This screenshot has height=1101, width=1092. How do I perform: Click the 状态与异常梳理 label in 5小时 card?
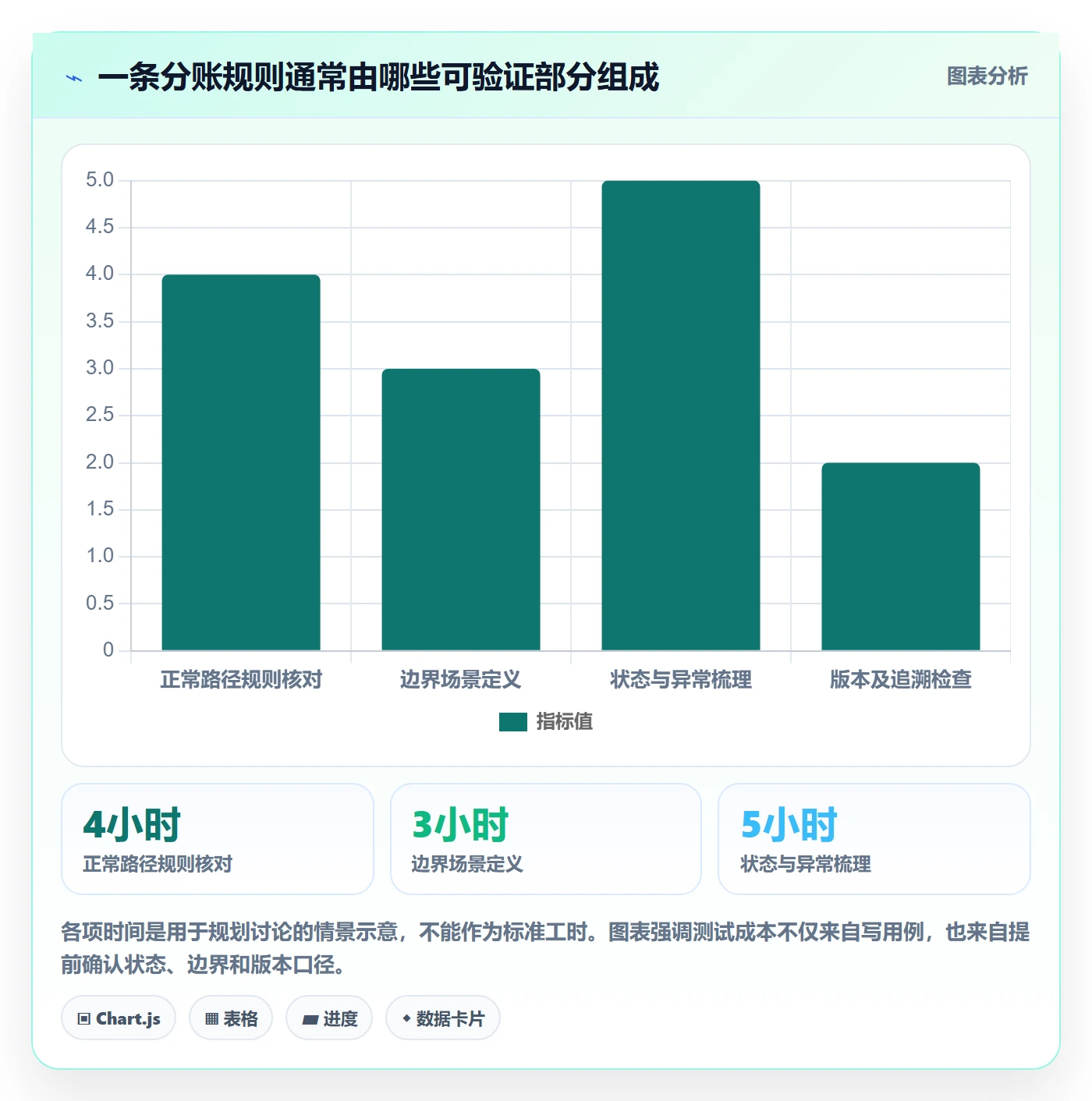[x=806, y=864]
